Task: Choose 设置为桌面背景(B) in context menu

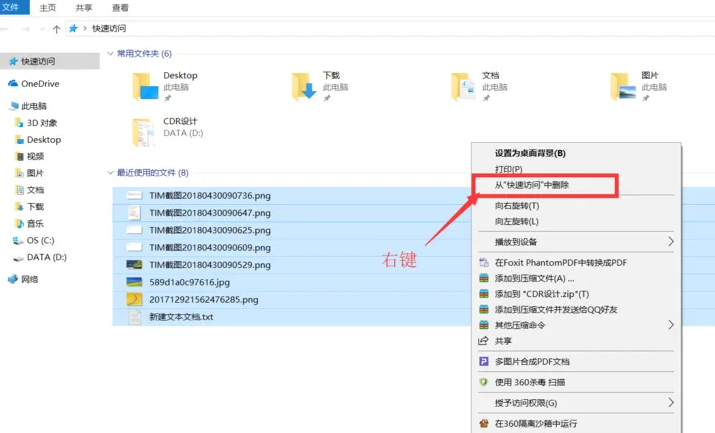Action: pos(530,153)
